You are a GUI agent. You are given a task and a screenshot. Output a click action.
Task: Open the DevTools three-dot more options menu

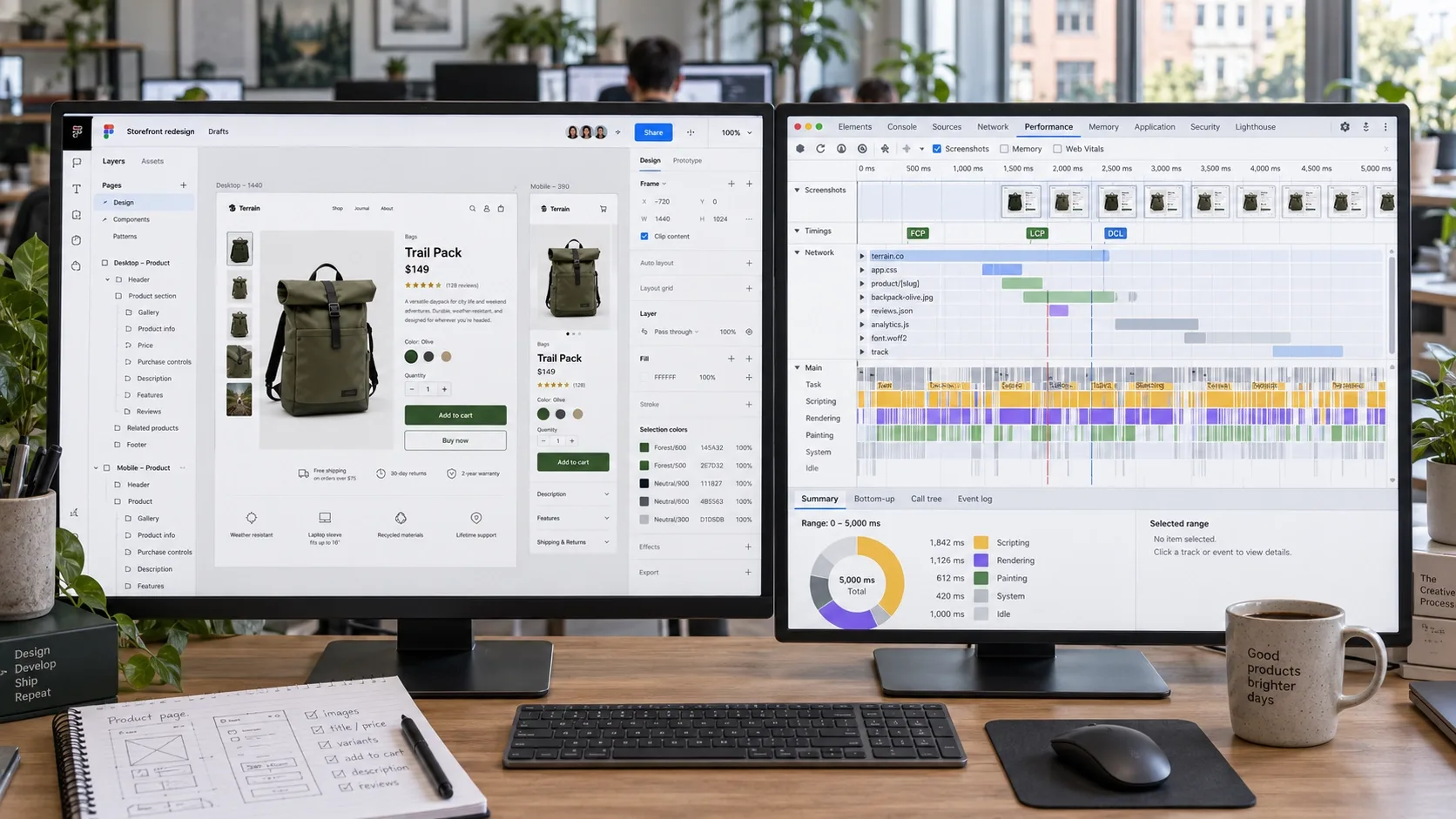pos(1385,127)
